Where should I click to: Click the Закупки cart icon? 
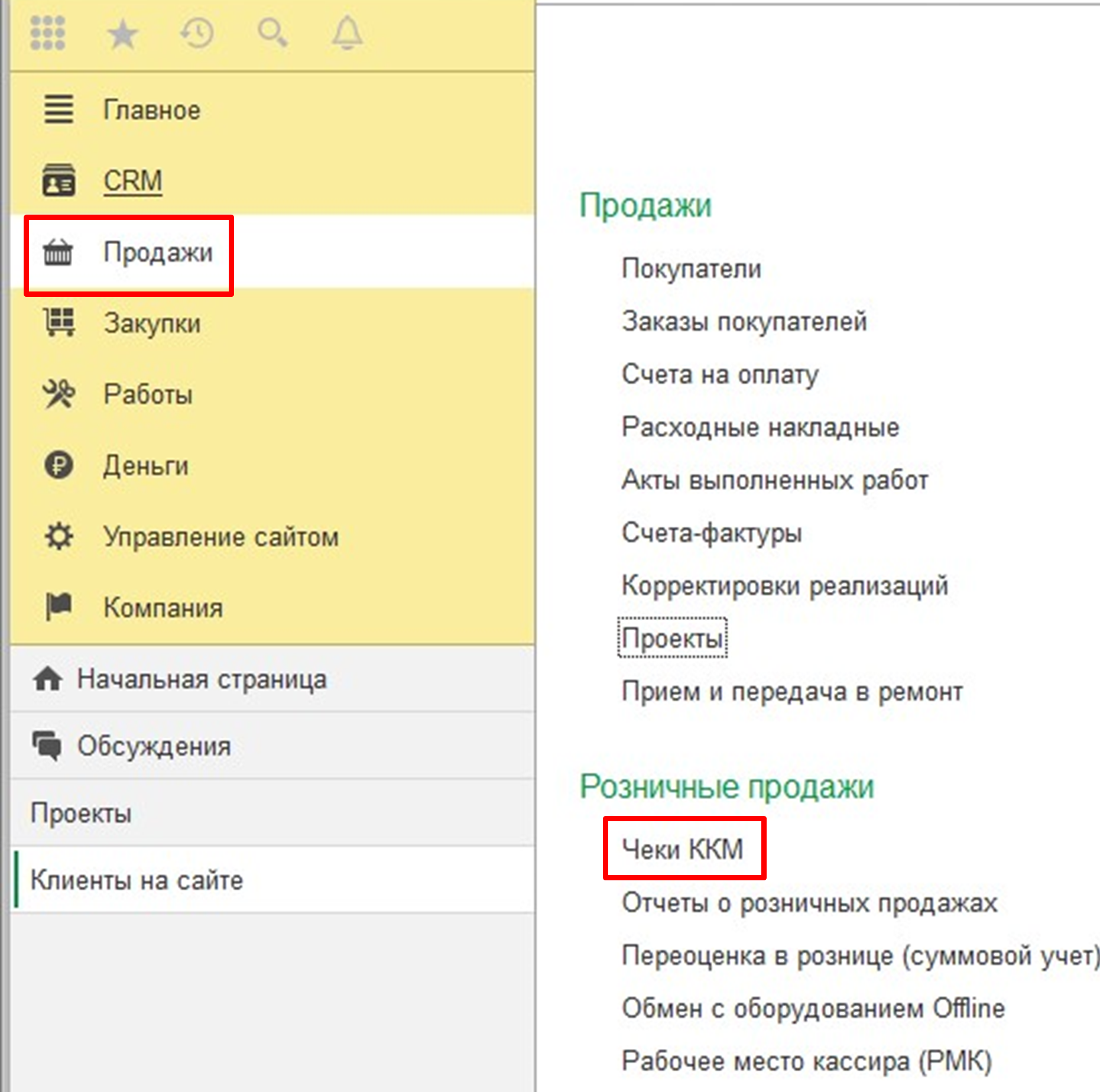pyautogui.click(x=59, y=323)
